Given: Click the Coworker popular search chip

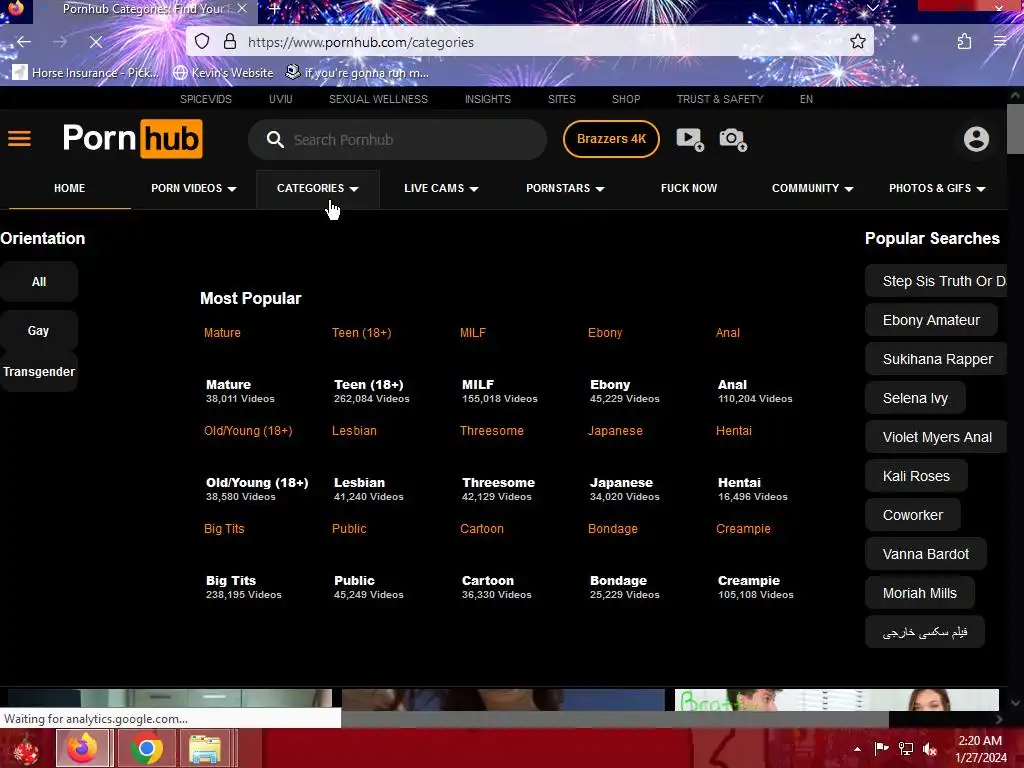Looking at the screenshot, I should tap(912, 515).
